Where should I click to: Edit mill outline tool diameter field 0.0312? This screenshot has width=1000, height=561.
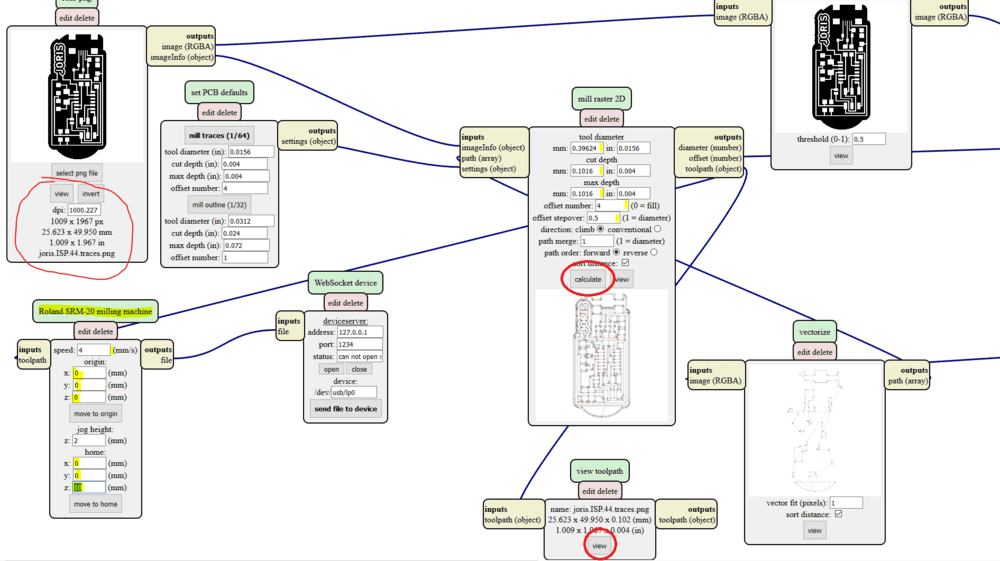coord(251,221)
